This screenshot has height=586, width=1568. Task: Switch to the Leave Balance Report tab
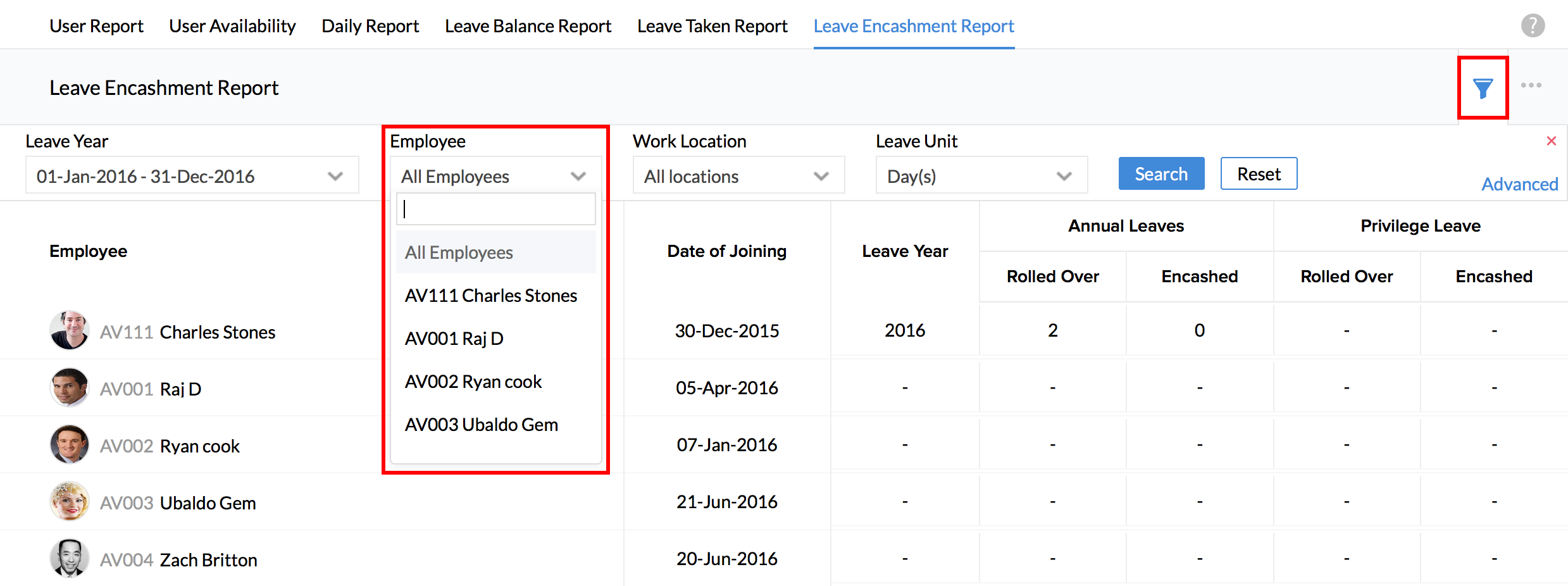pos(528,26)
